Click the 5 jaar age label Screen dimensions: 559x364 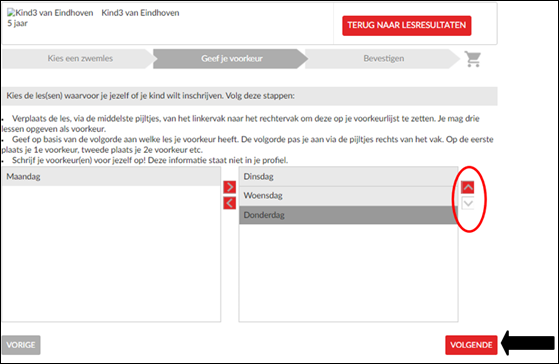[x=17, y=24]
